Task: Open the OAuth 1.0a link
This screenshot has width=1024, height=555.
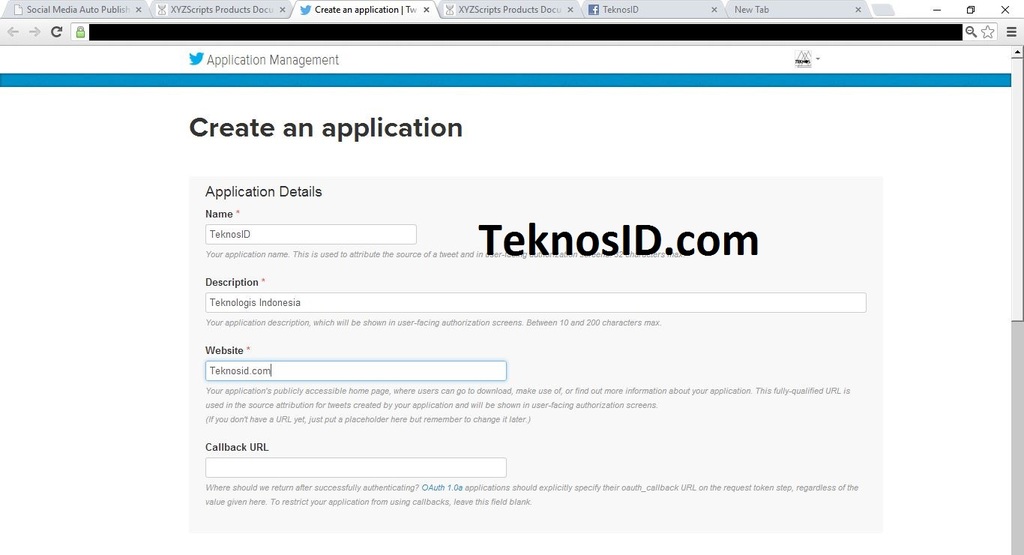Action: pos(442,488)
